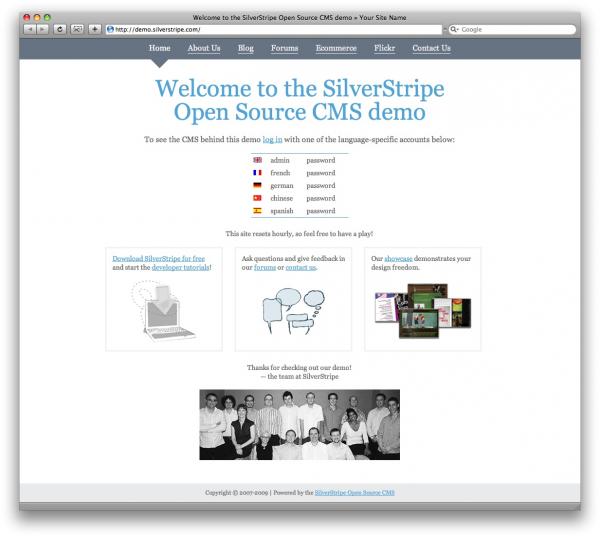Image resolution: width=600 pixels, height=537 pixels.
Task: Click the Spanish flag icon
Action: click(257, 211)
